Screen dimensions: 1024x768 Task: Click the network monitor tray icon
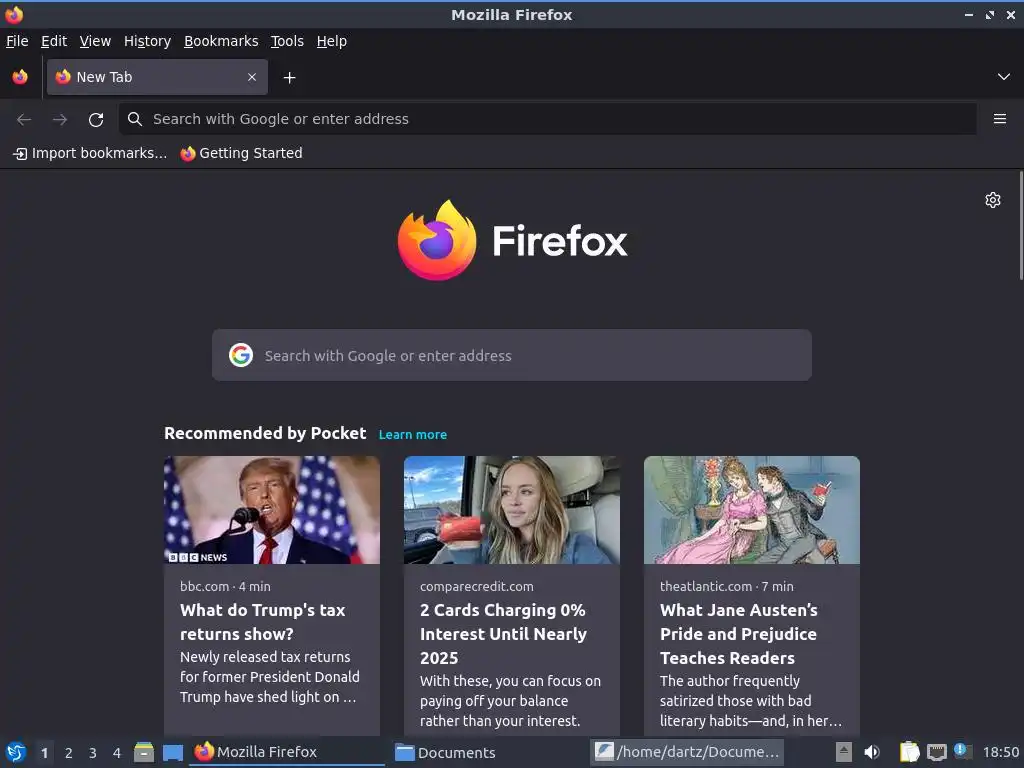[936, 752]
